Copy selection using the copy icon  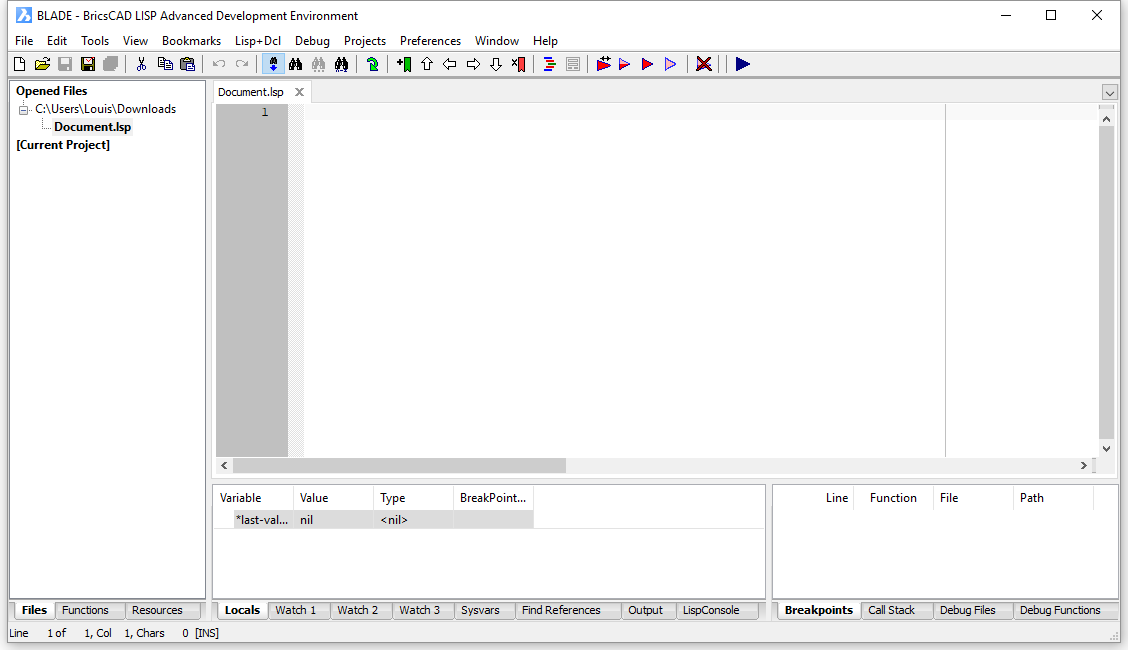coord(165,65)
